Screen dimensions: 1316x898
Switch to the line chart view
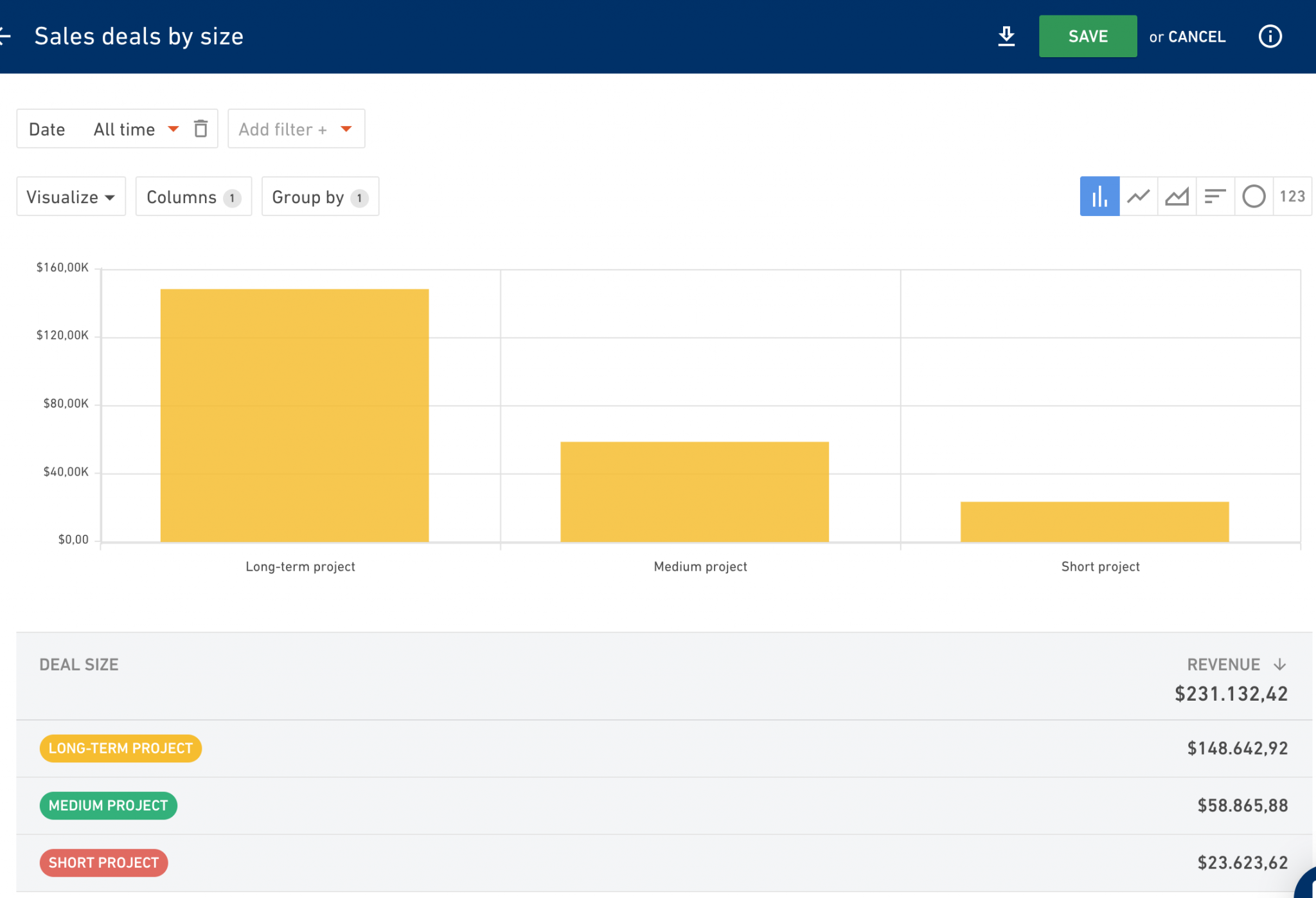click(1138, 196)
